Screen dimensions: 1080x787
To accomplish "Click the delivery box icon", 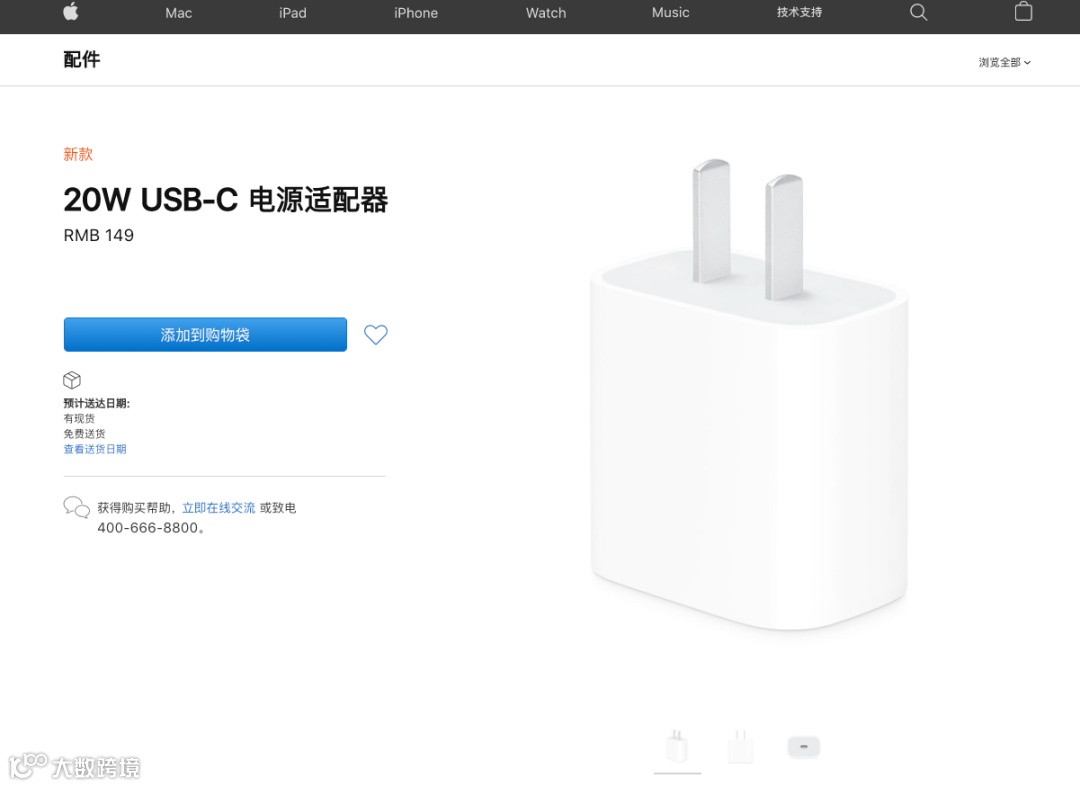I will pos(72,380).
